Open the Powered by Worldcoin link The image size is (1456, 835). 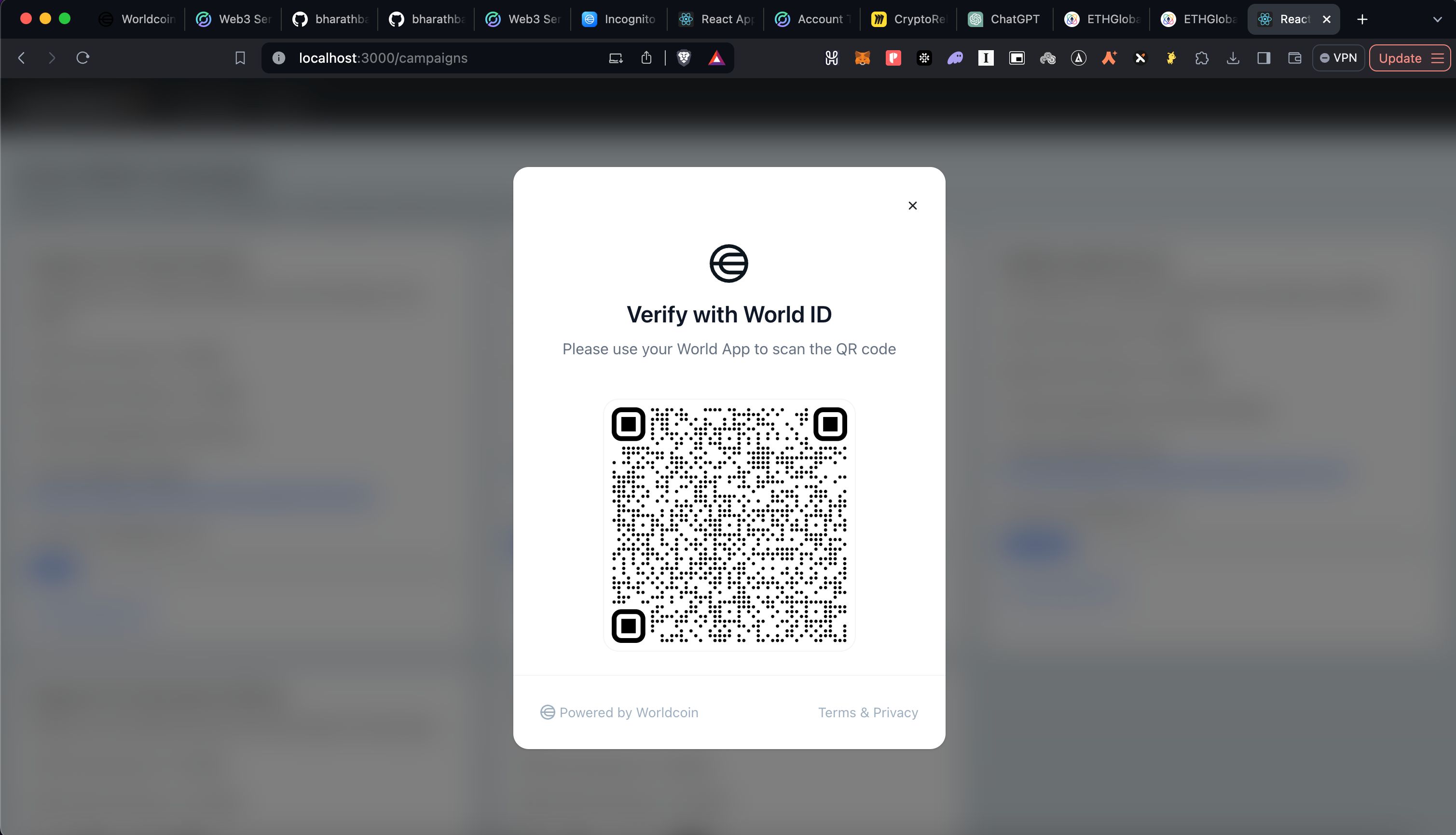pyautogui.click(x=619, y=712)
